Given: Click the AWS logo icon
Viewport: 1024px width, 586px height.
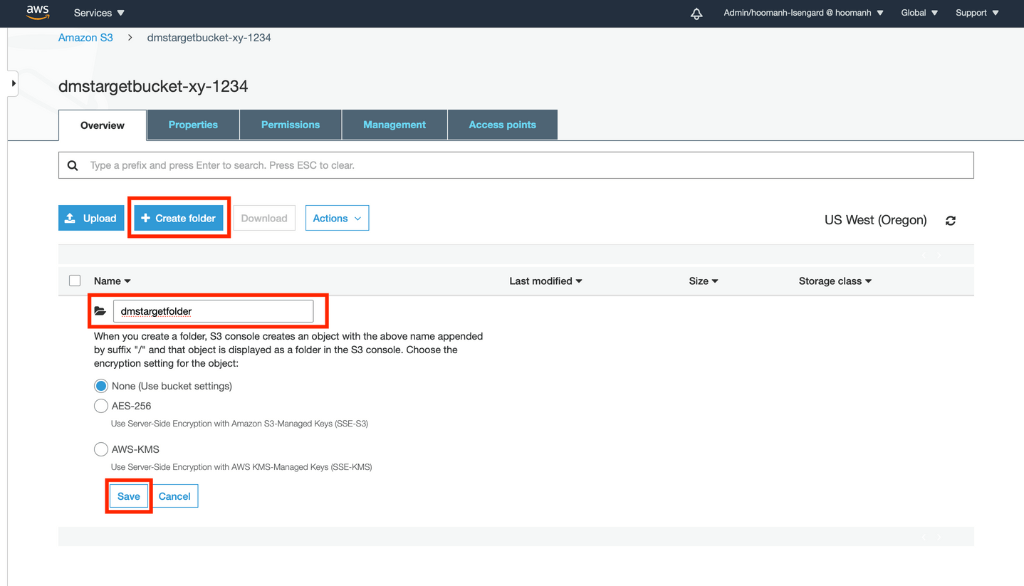Looking at the screenshot, I should click(38, 13).
